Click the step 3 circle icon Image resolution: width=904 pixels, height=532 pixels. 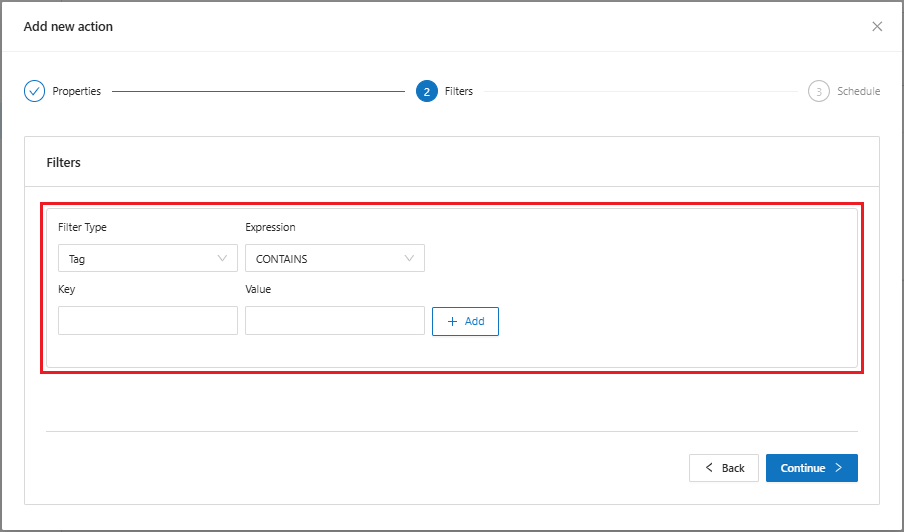[819, 91]
